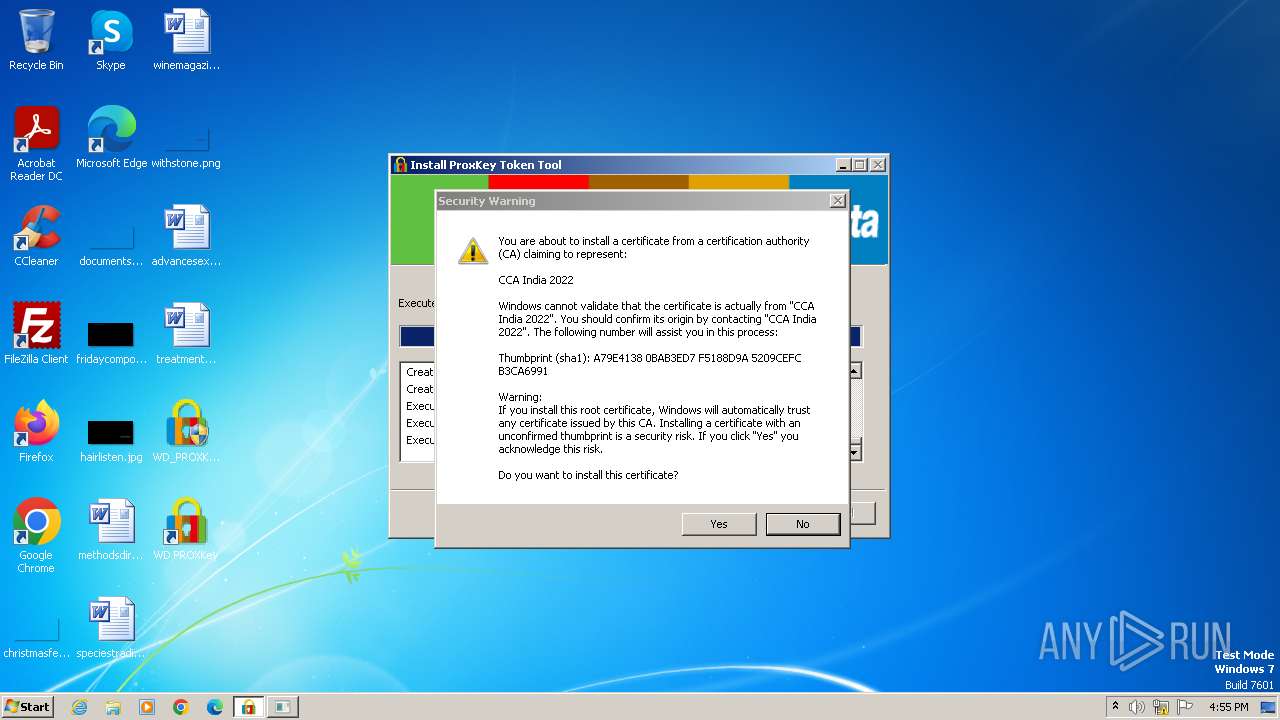Close the Security Warning dialog
This screenshot has width=1280, height=720.
coord(838,201)
